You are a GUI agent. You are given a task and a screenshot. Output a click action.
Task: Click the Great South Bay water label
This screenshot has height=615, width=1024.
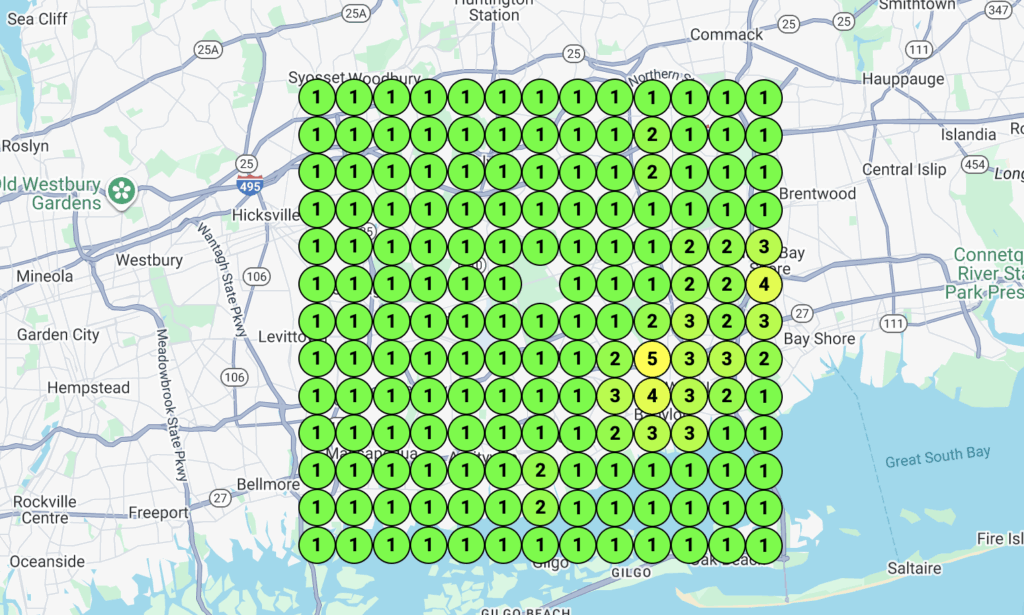pos(937,455)
